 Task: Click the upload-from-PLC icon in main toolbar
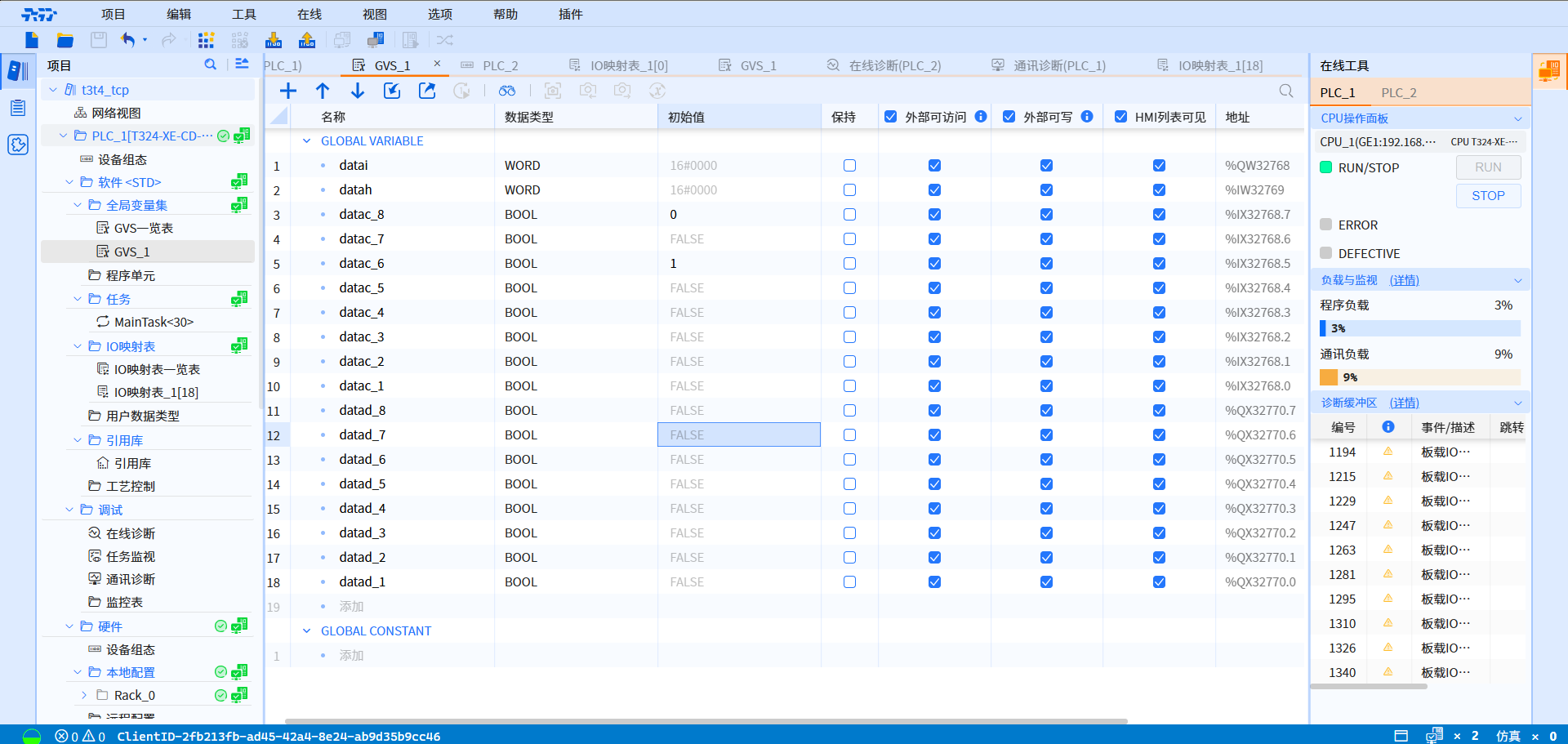pos(305,39)
